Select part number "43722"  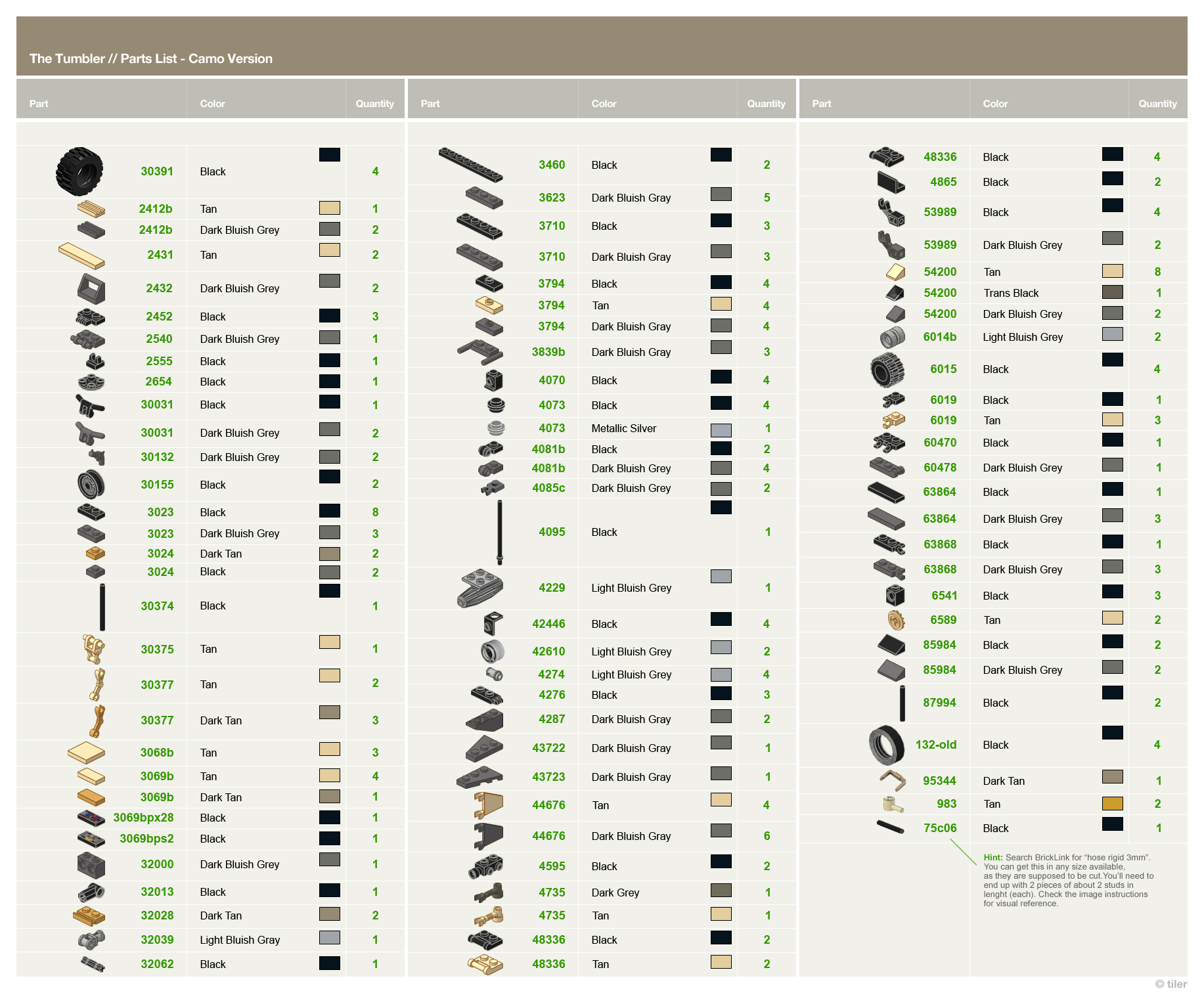(548, 748)
